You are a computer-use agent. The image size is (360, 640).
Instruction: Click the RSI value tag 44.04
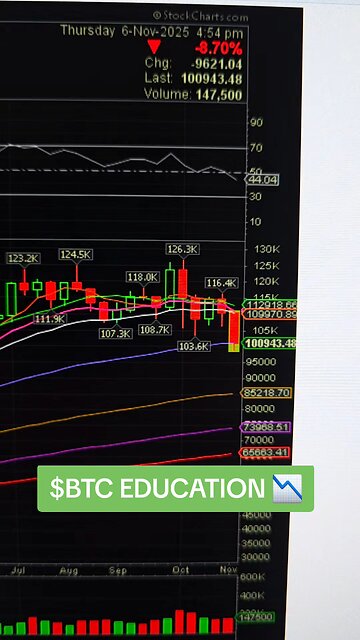(263, 180)
